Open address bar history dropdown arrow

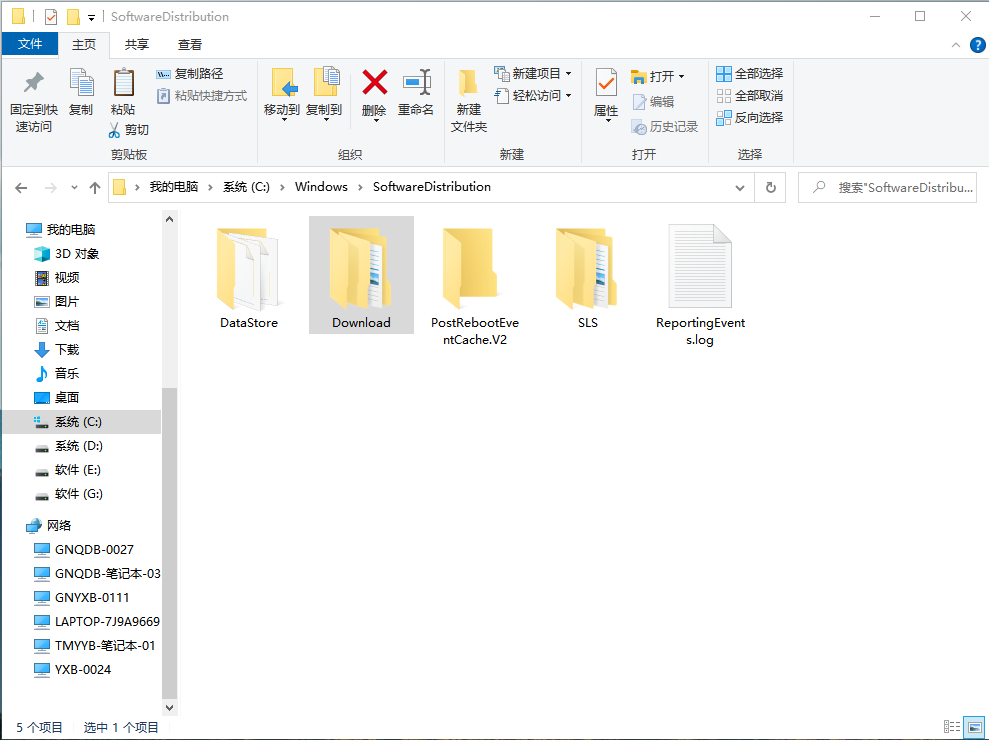pyautogui.click(x=740, y=187)
